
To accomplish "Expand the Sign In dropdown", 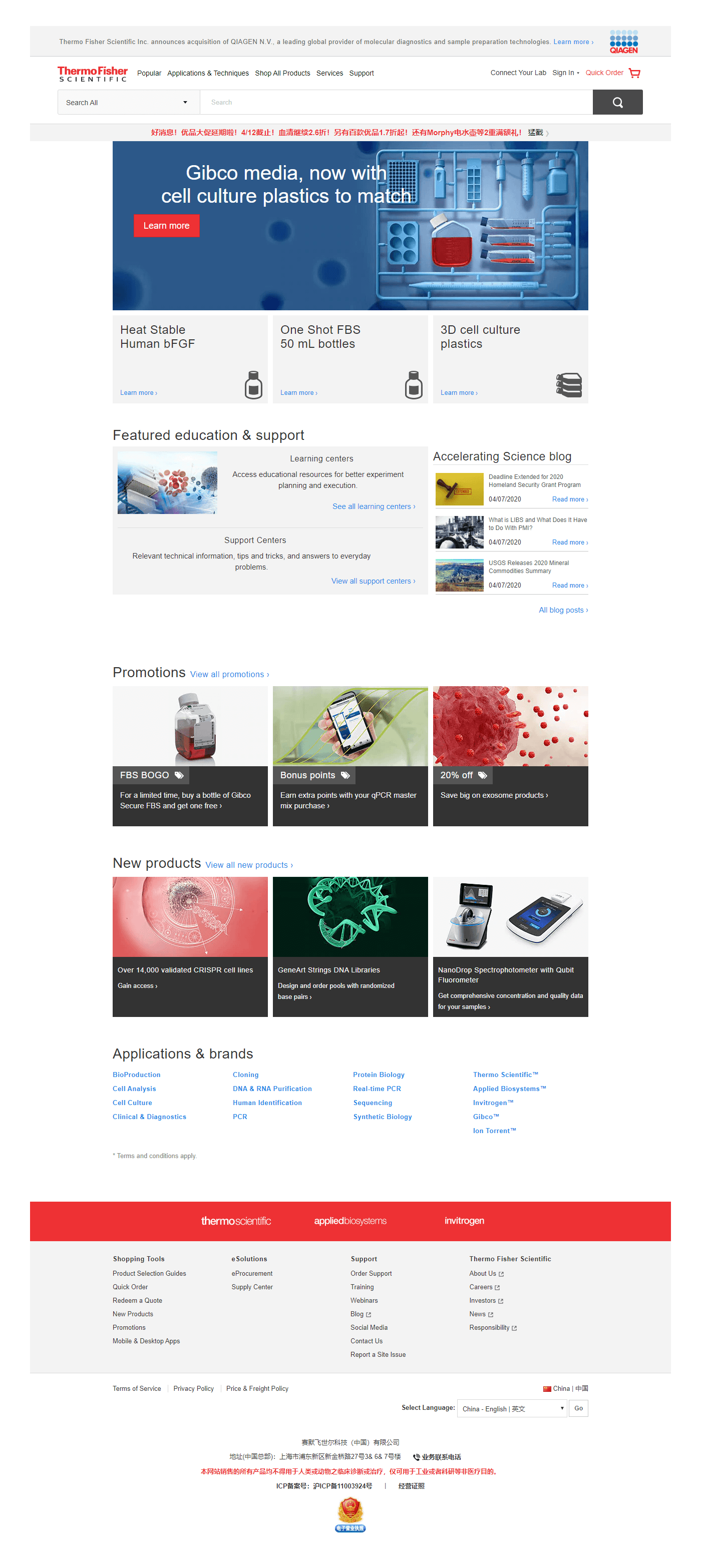I will [x=566, y=73].
